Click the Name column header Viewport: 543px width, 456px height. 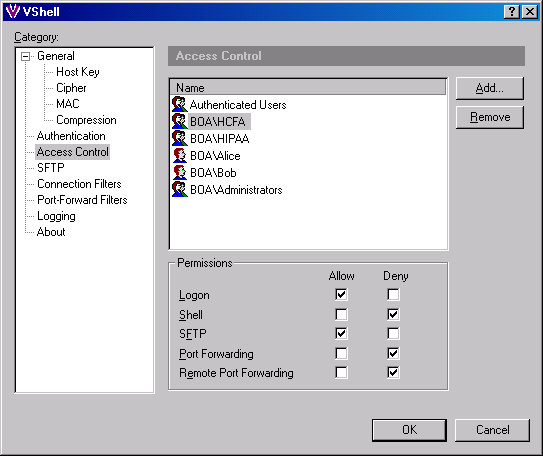308,87
